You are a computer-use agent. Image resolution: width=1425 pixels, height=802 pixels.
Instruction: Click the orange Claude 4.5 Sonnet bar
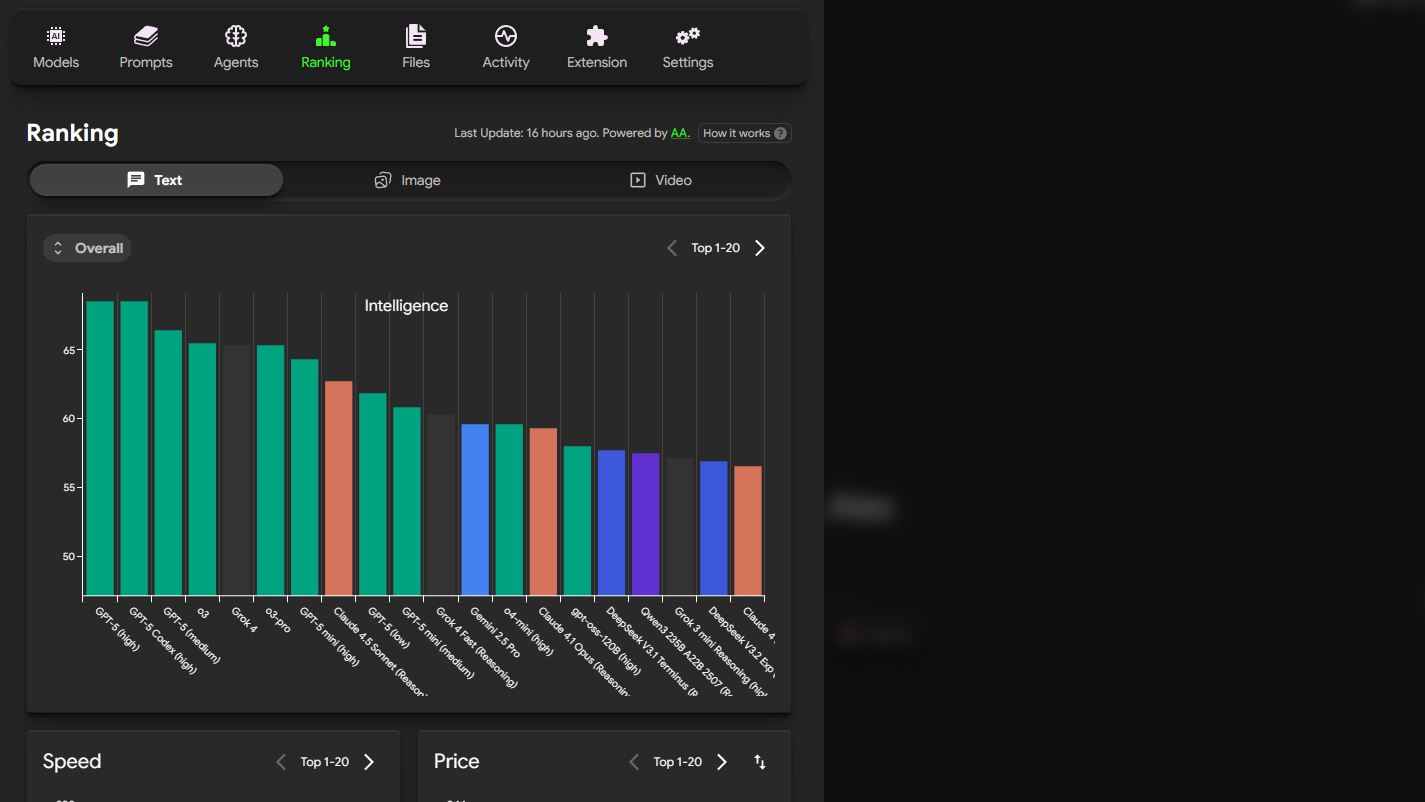tap(339, 488)
